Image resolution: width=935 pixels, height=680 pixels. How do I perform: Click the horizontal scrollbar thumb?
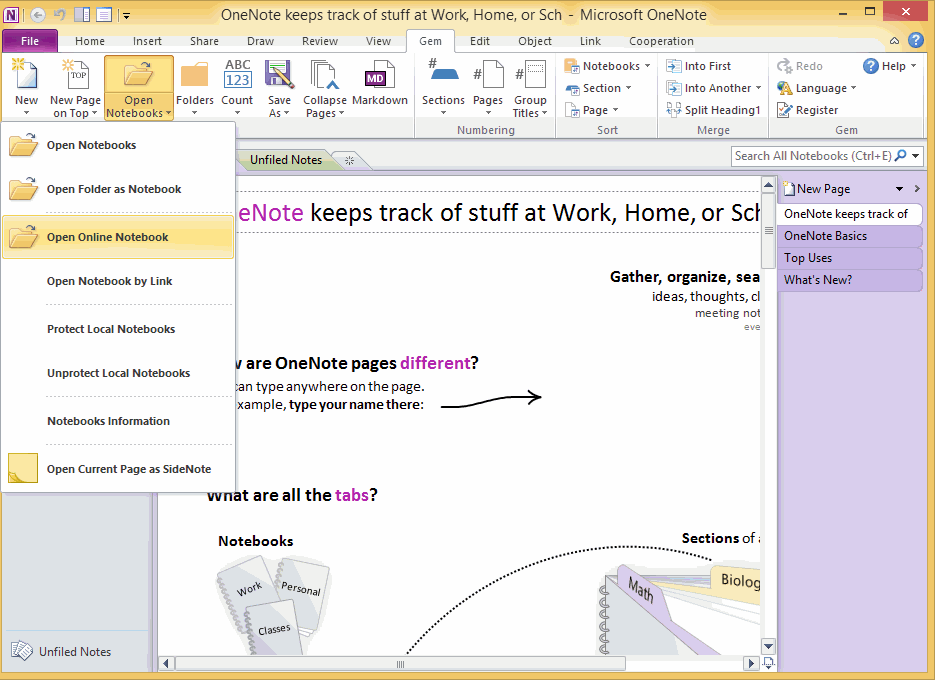(x=400, y=664)
